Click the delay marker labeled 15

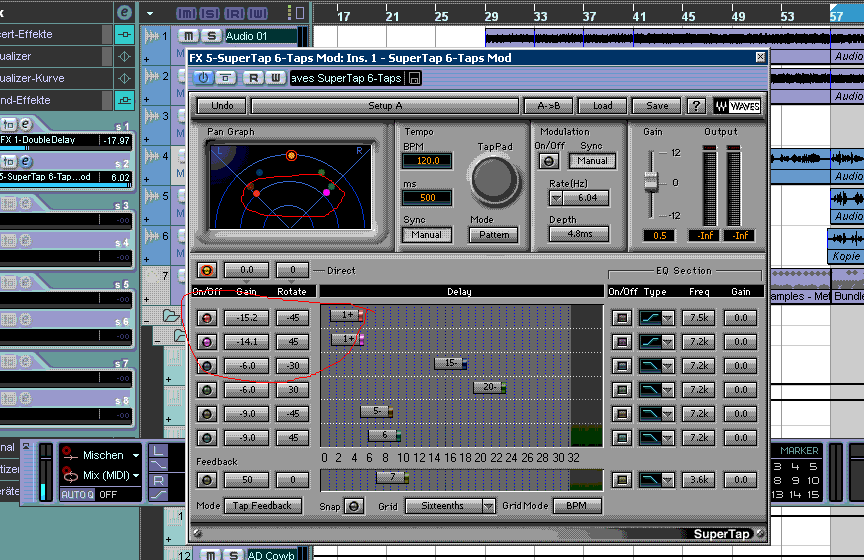[x=450, y=363]
